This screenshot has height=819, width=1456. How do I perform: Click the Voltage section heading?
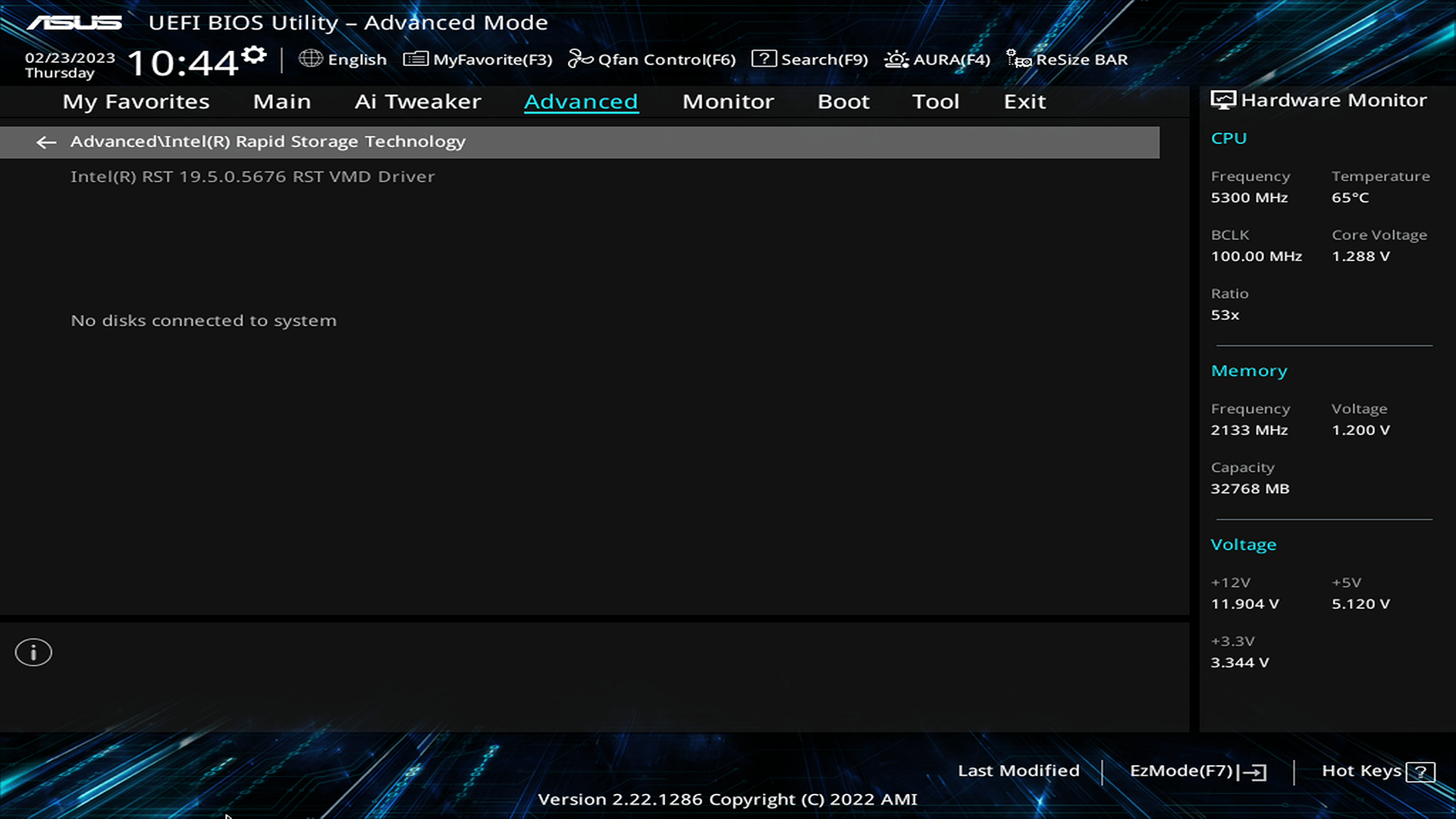(1243, 544)
